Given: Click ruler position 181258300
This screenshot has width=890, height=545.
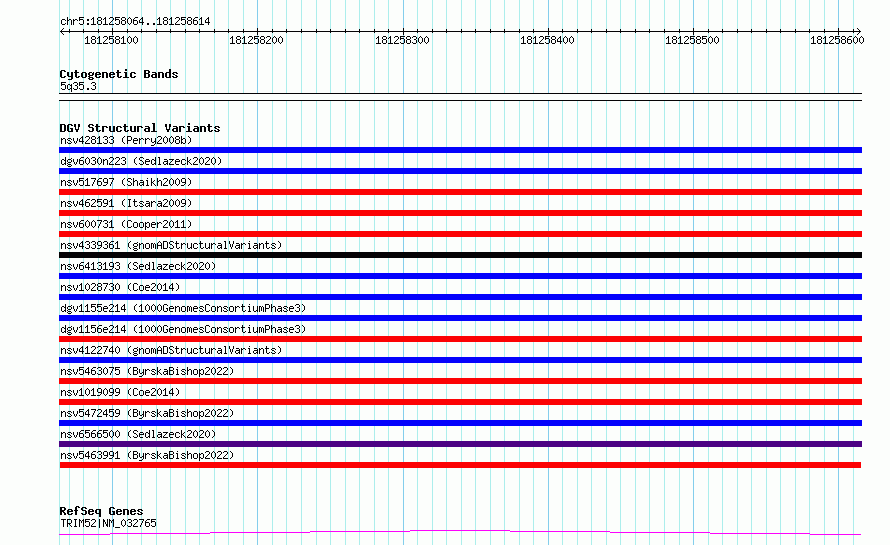Looking at the screenshot, I should tap(402, 40).
